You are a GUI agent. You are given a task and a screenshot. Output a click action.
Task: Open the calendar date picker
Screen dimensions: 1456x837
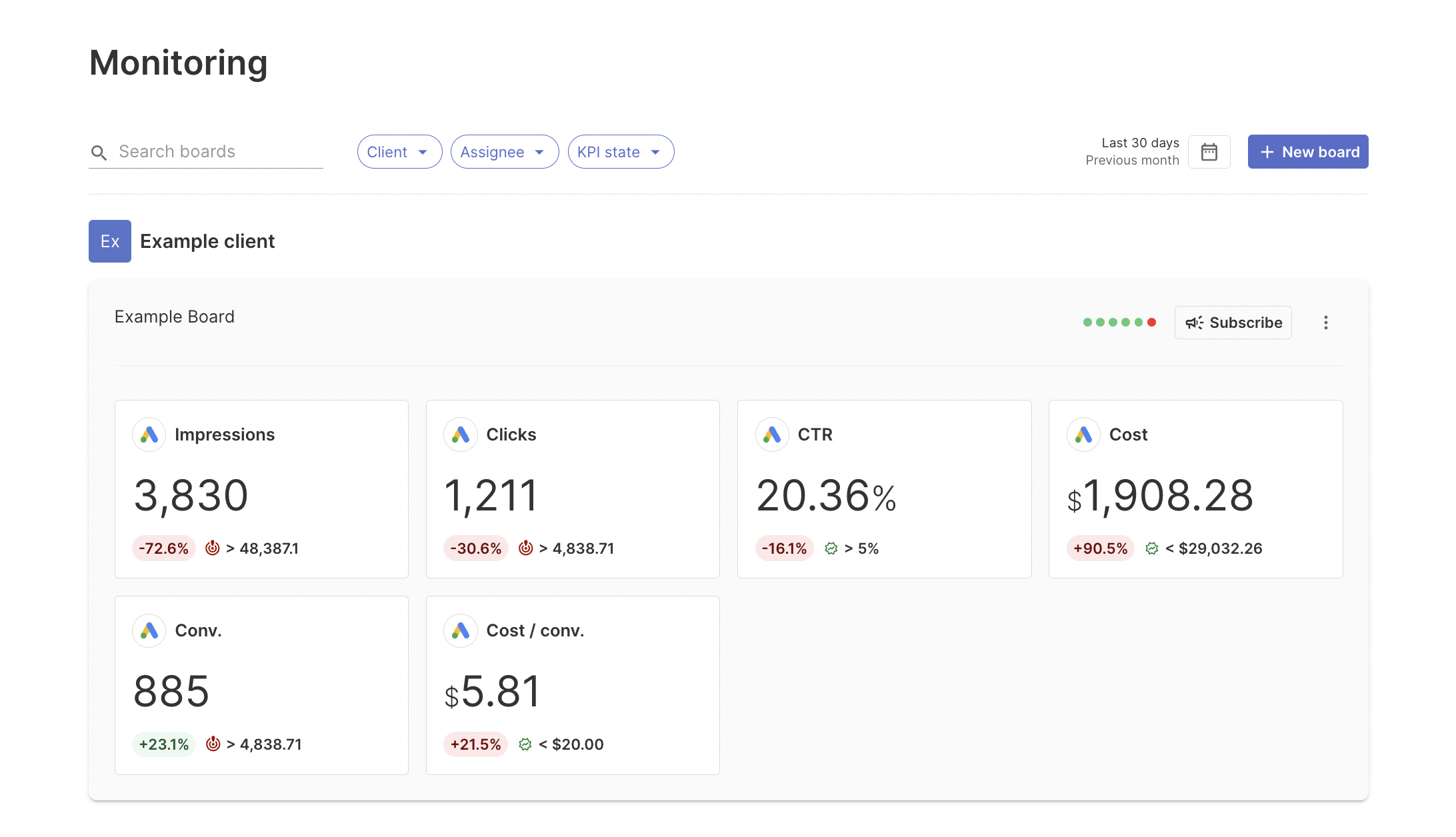1209,151
